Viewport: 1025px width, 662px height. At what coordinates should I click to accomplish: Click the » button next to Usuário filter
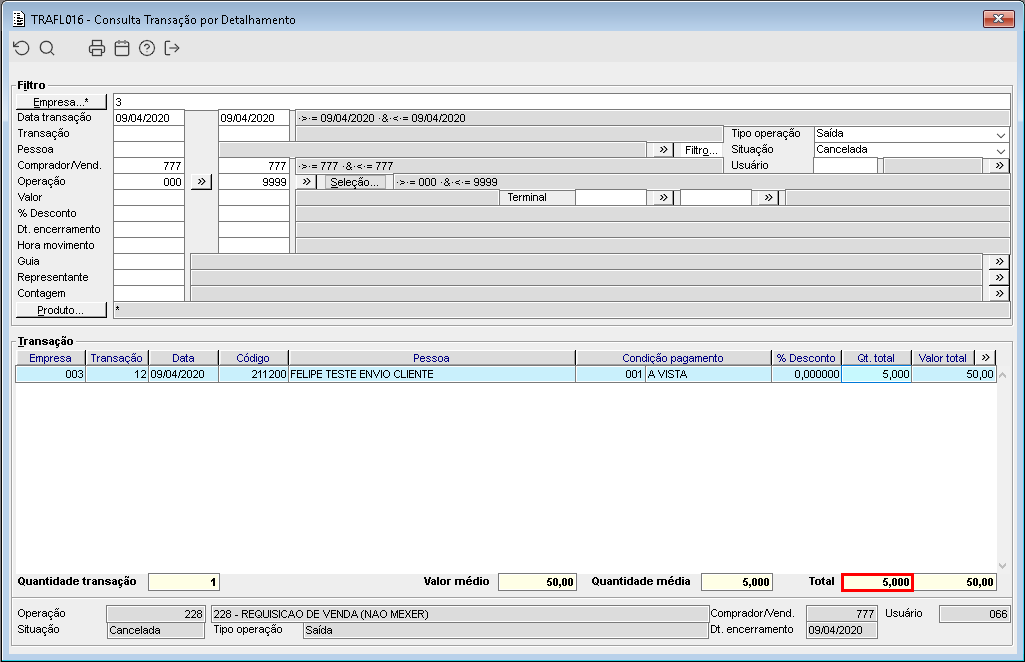tap(1000, 166)
